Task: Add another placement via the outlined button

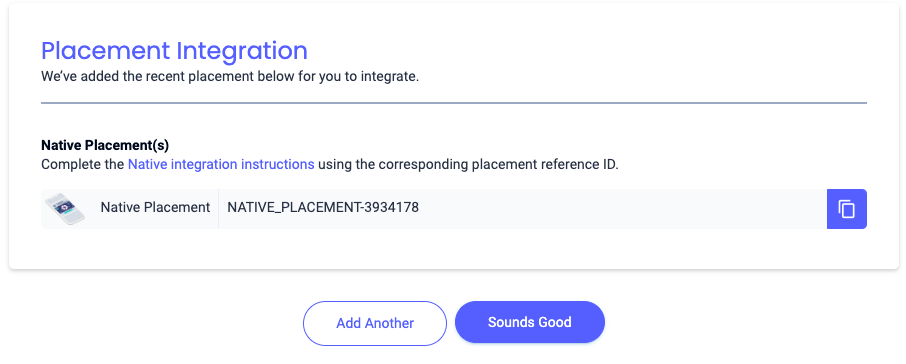Action: pyautogui.click(x=375, y=323)
